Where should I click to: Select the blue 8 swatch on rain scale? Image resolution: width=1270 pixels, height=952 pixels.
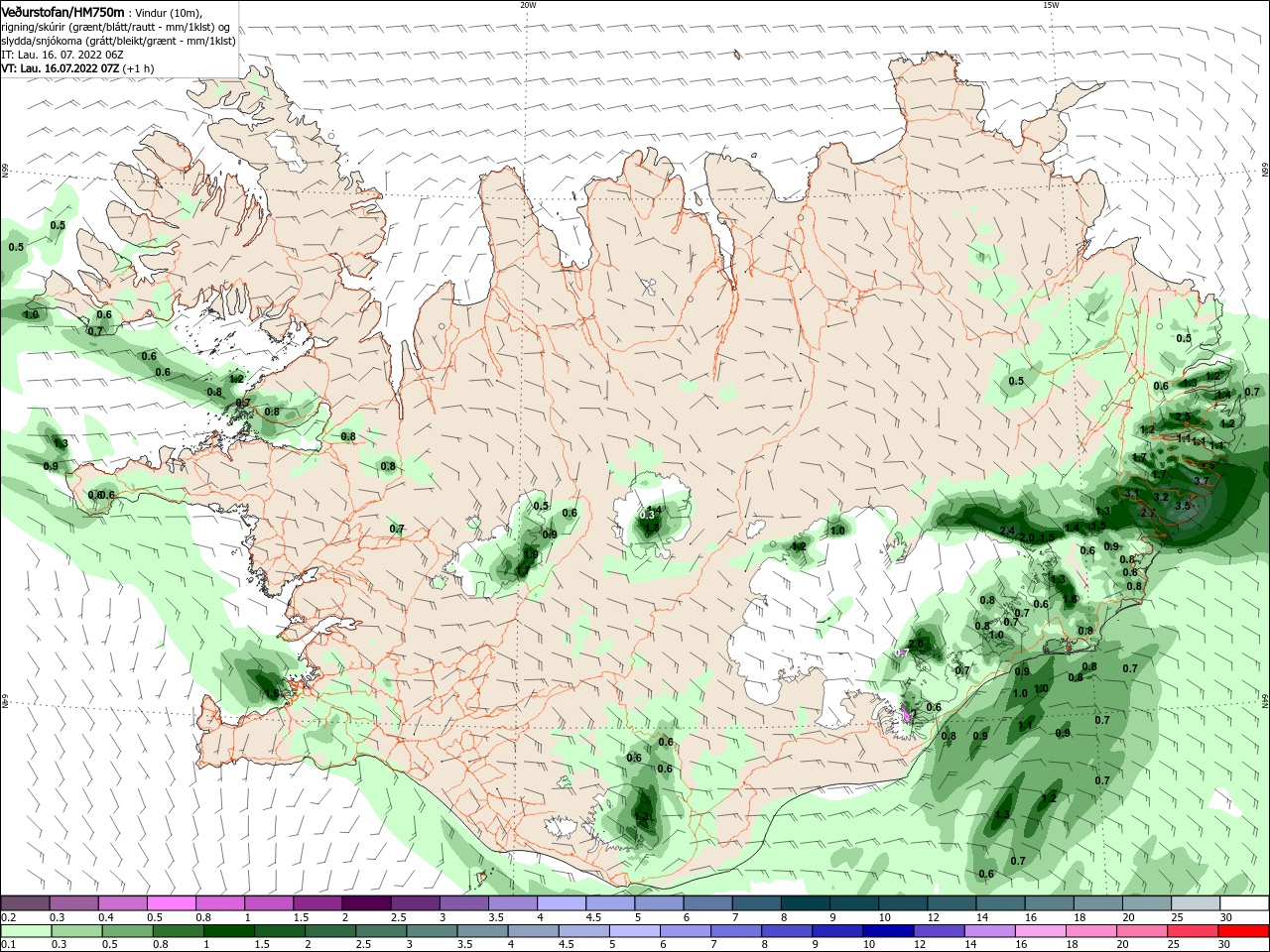786,931
